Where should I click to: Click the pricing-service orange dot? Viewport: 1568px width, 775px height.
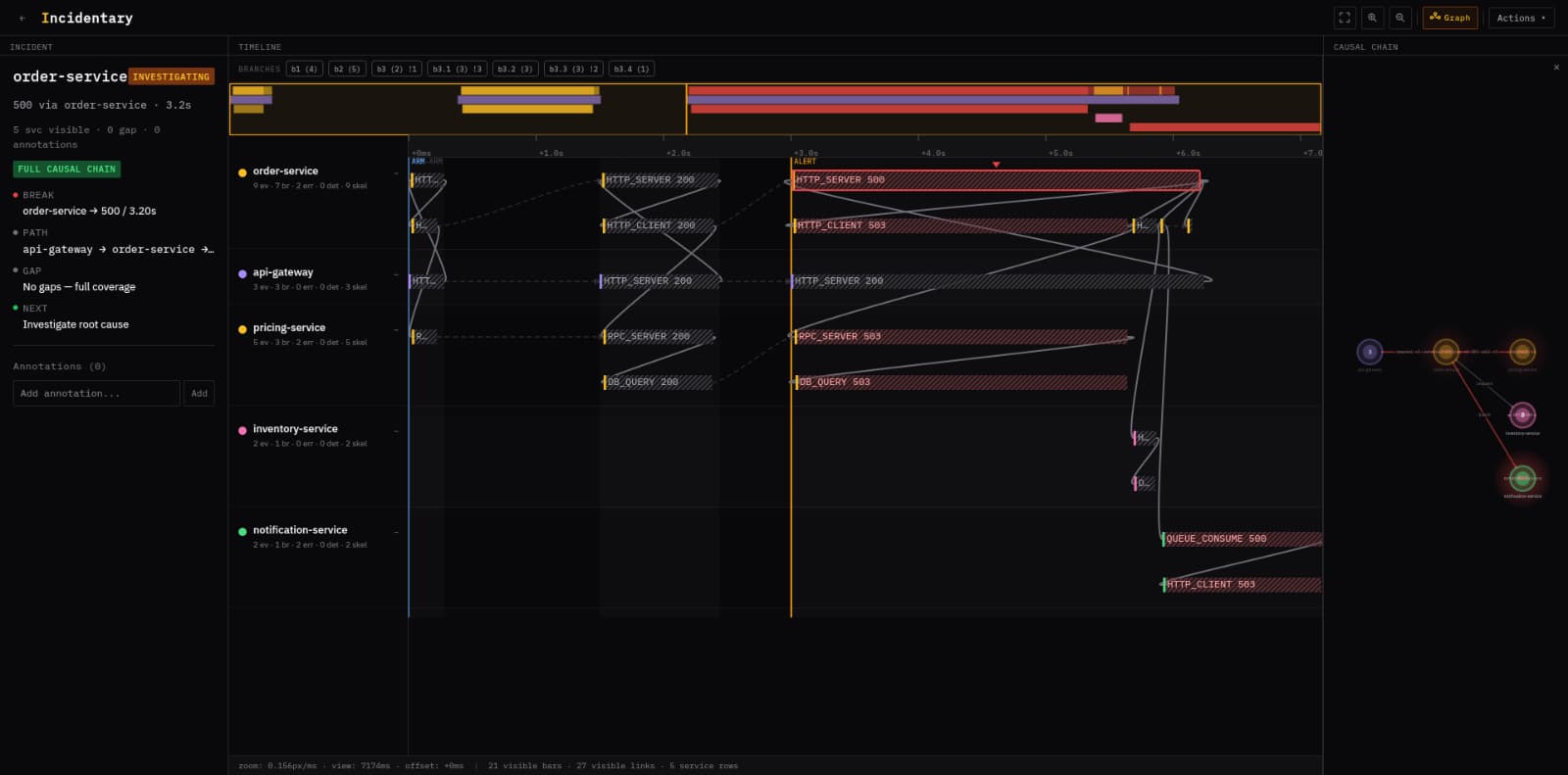[x=242, y=329]
